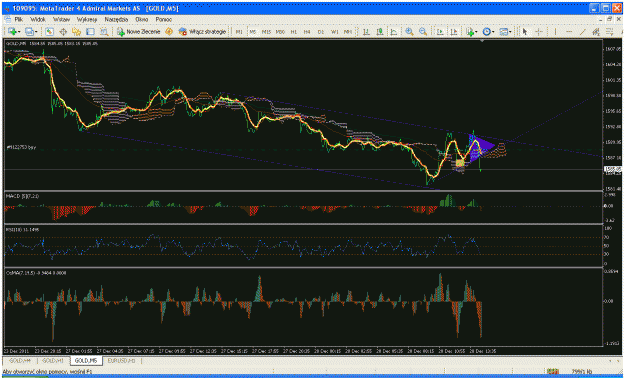Open the Pomoc menu
Screen dimensions: 625x378
[163, 19]
